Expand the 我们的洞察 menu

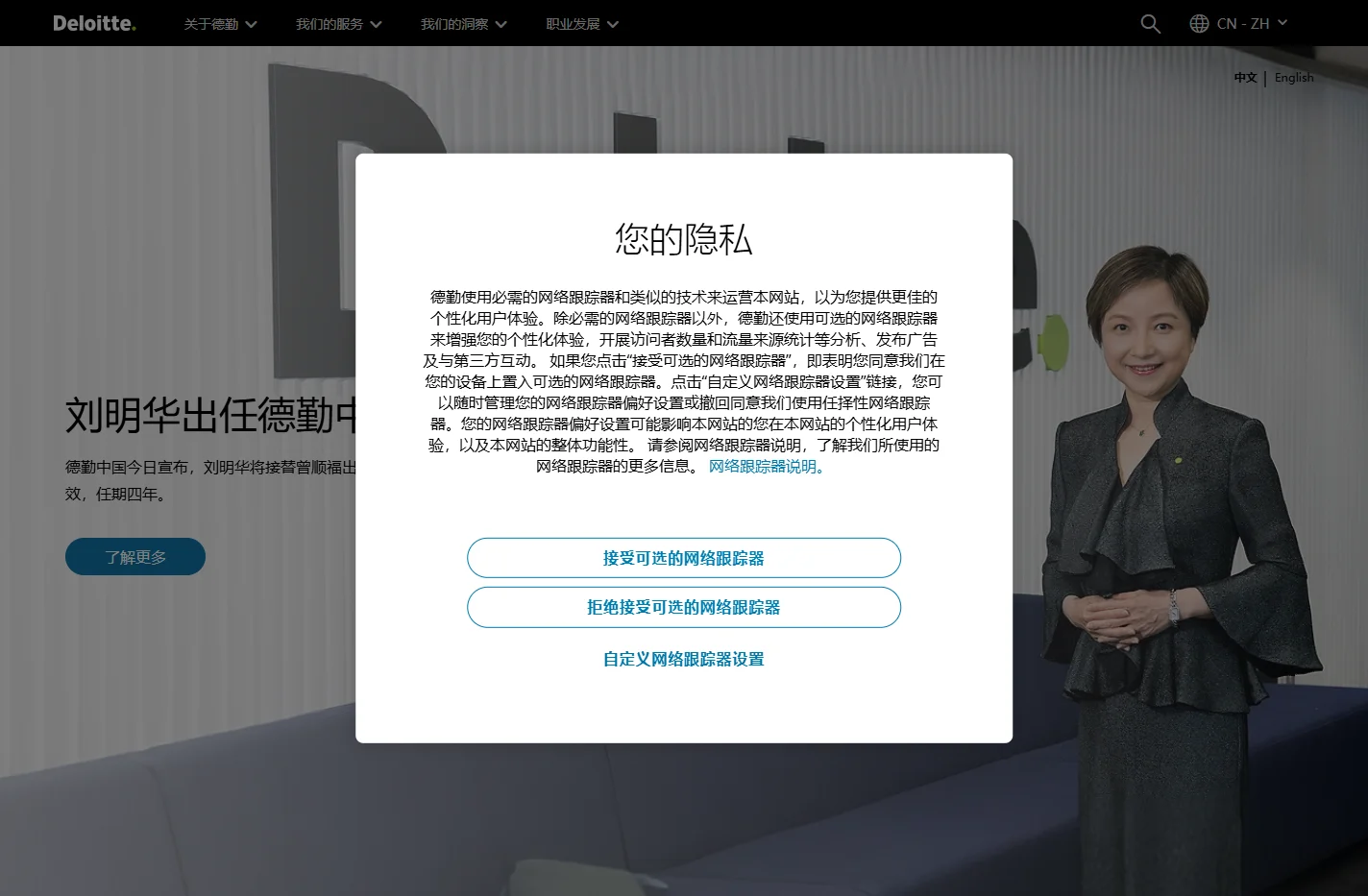coord(463,24)
